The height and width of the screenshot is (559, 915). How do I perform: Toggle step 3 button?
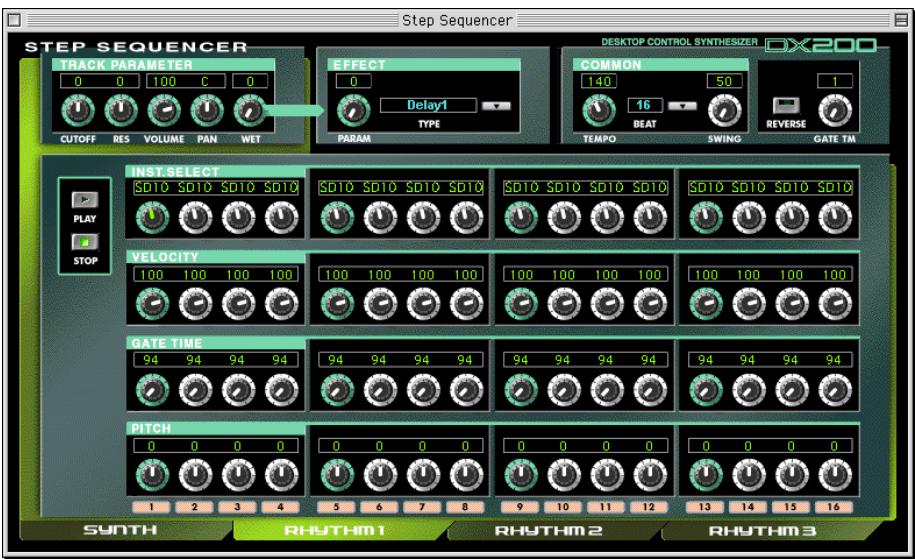[x=237, y=507]
